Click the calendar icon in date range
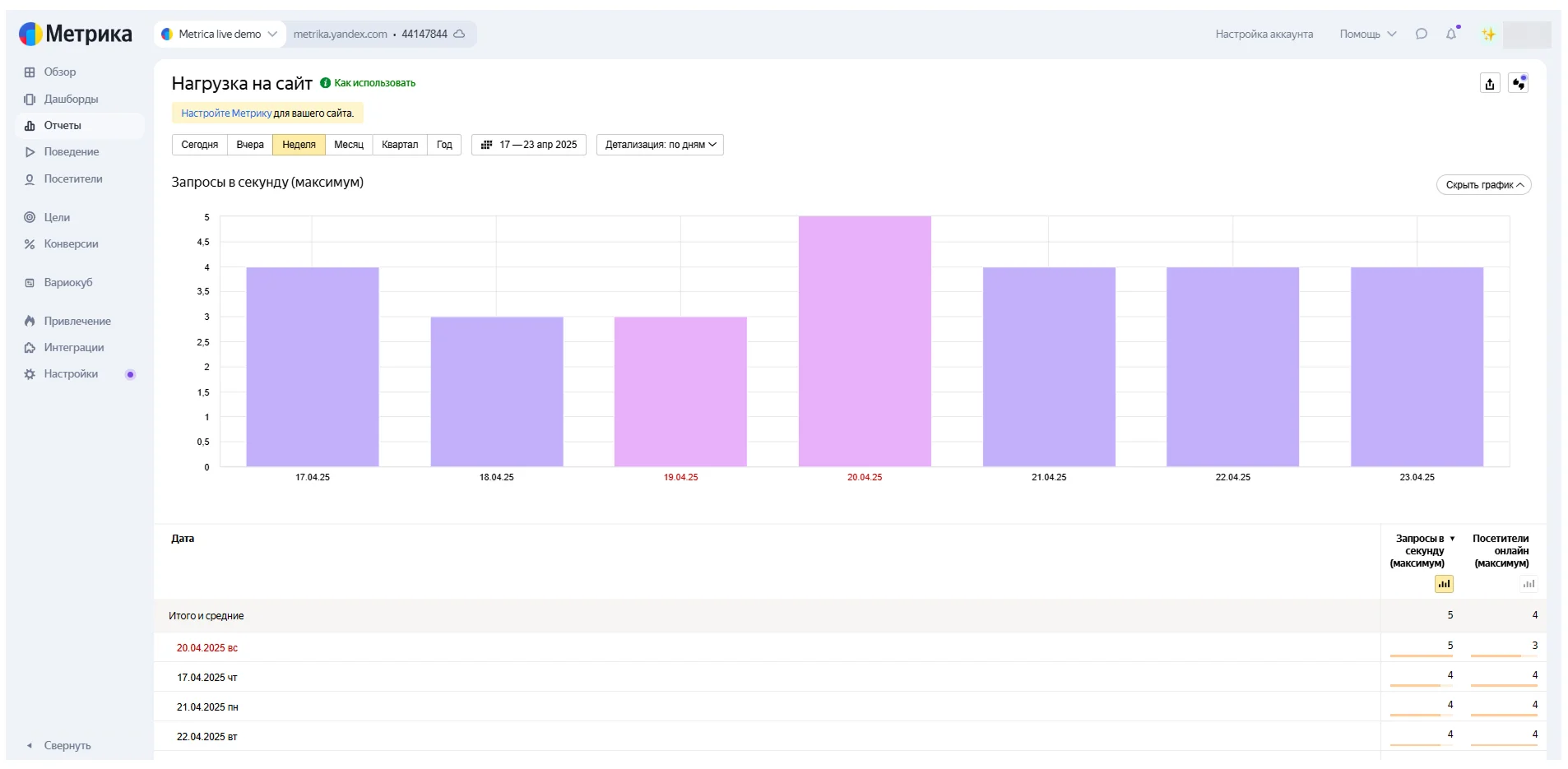 click(x=486, y=145)
